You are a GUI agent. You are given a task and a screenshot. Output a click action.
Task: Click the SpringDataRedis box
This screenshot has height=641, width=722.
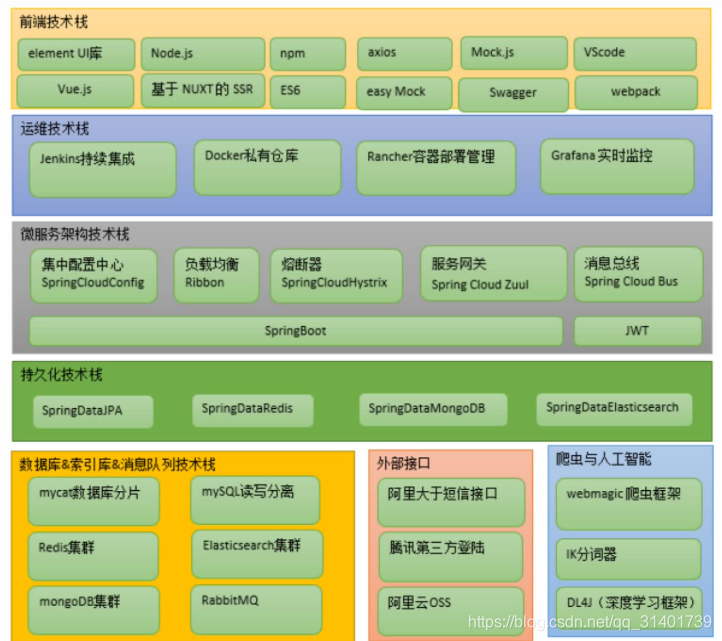point(253,410)
